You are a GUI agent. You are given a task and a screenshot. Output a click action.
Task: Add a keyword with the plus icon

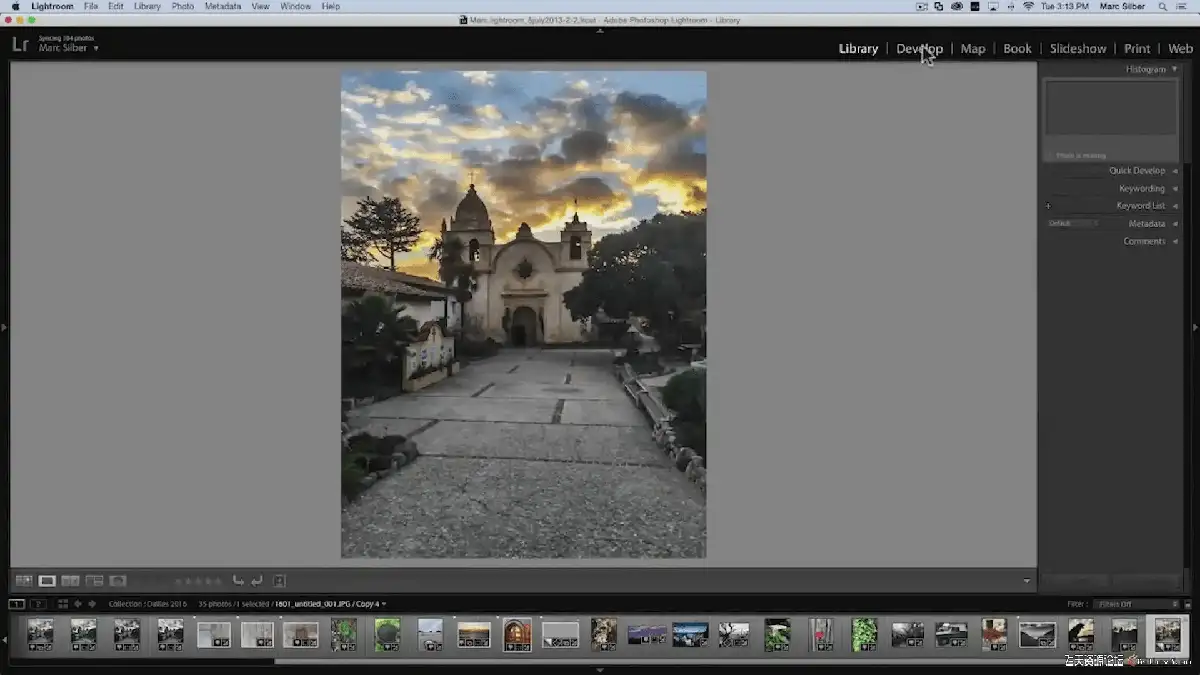[1048, 206]
